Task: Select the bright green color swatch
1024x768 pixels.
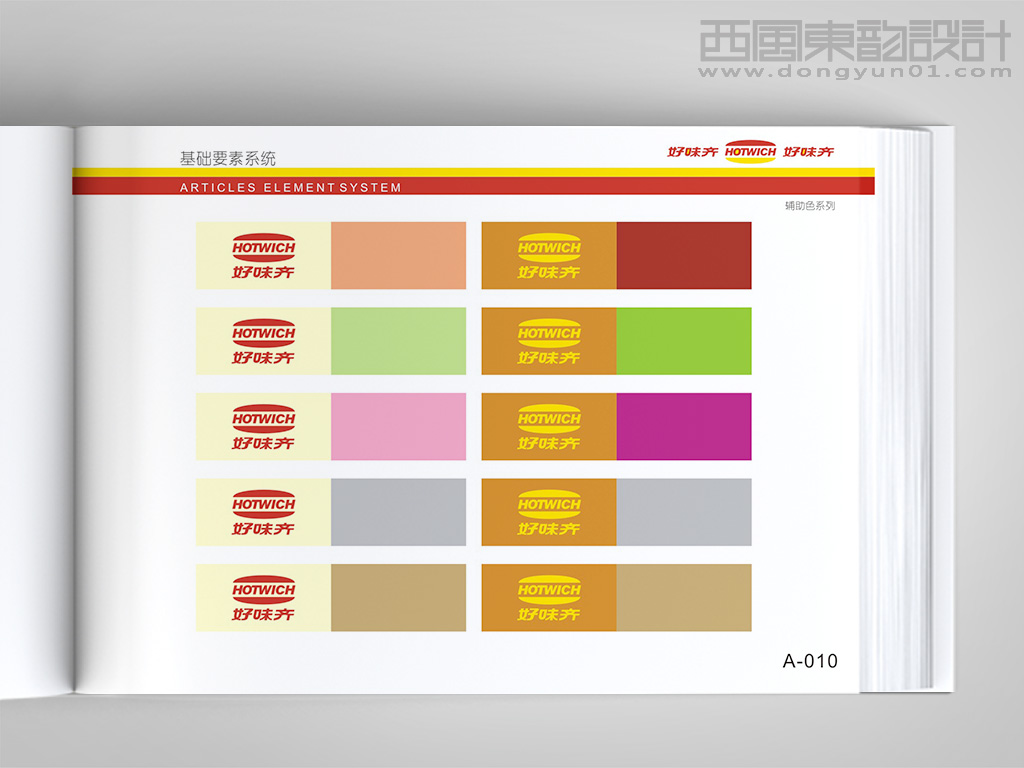Action: point(683,340)
